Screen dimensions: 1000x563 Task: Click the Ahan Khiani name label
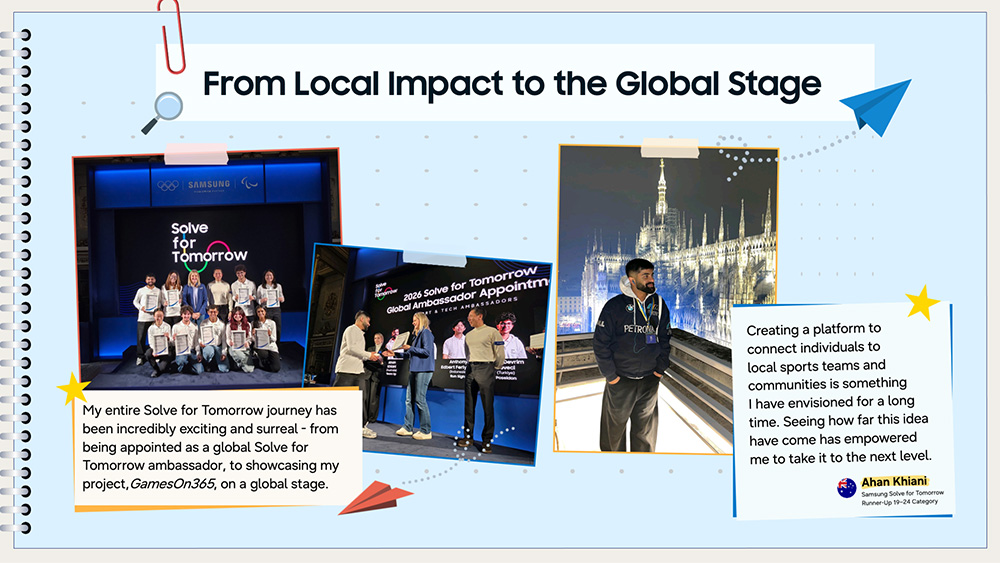click(893, 481)
